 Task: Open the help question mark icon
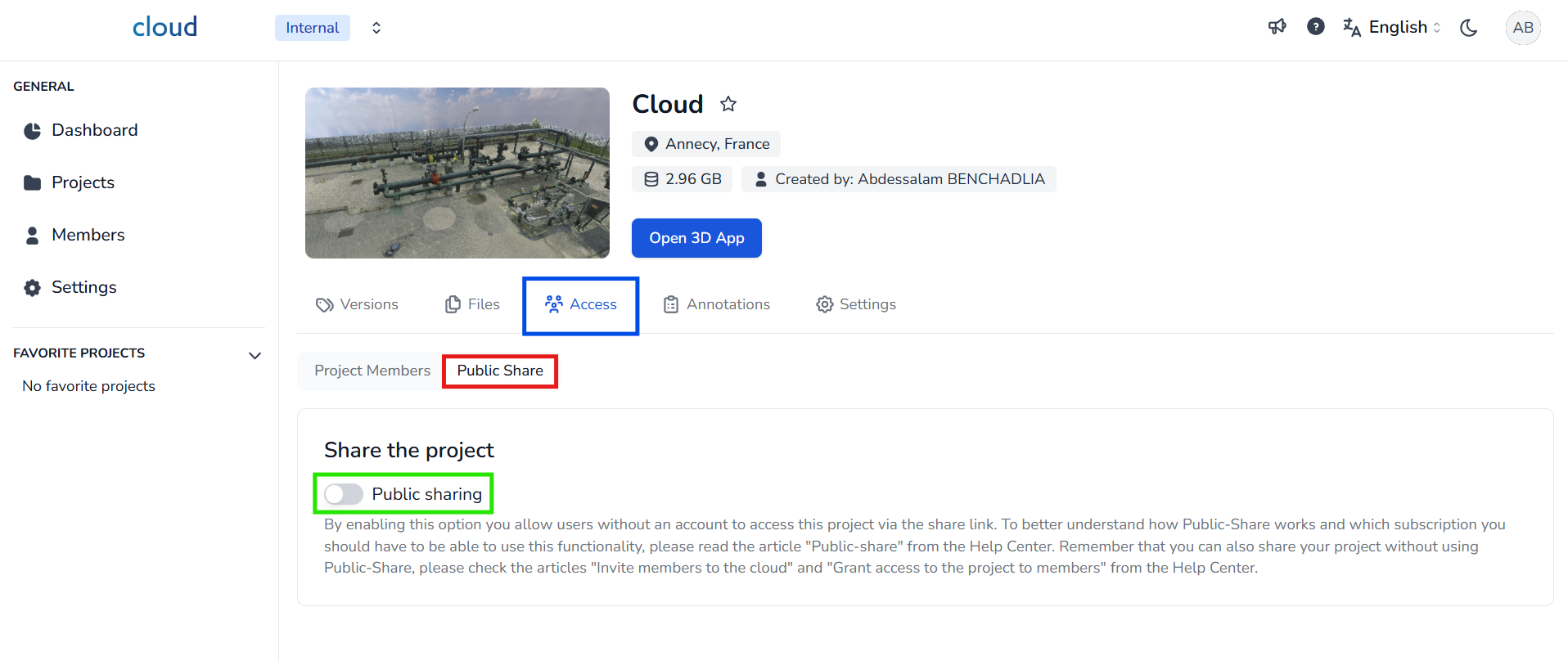pos(1315,27)
